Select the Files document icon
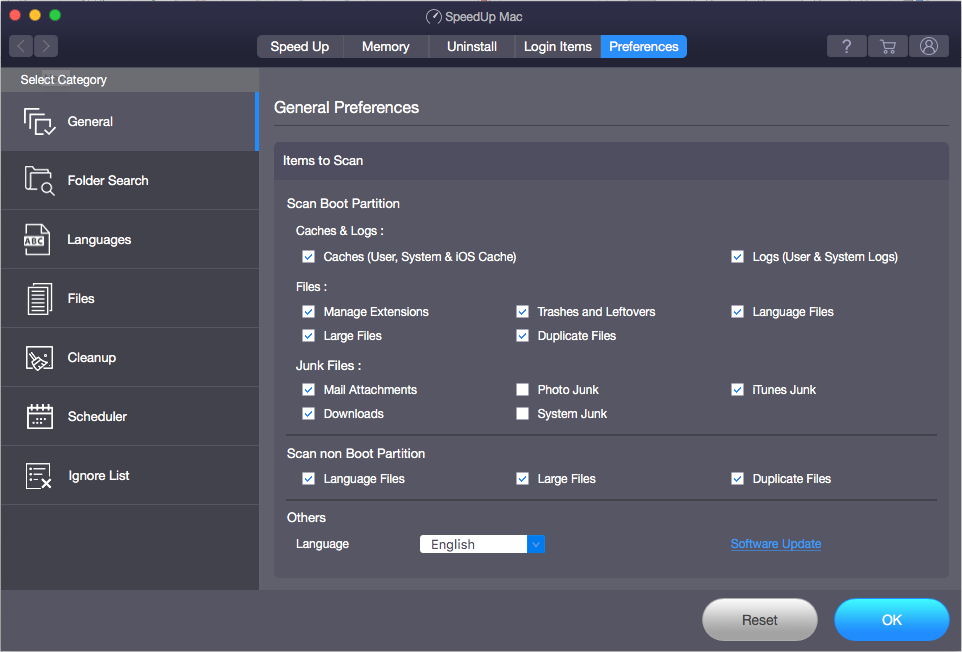The height and width of the screenshot is (652, 962). click(39, 299)
